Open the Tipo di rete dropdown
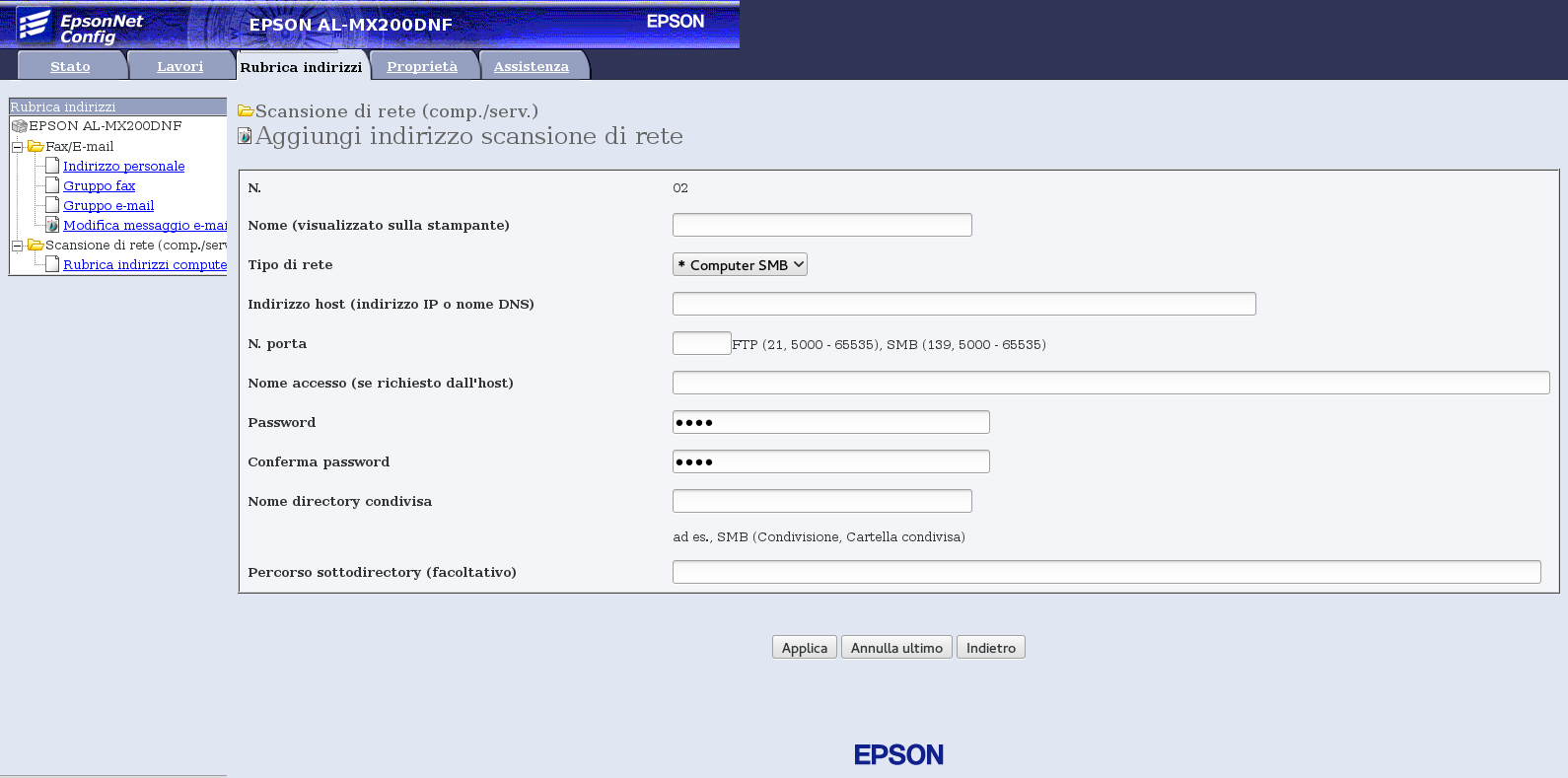 740,264
